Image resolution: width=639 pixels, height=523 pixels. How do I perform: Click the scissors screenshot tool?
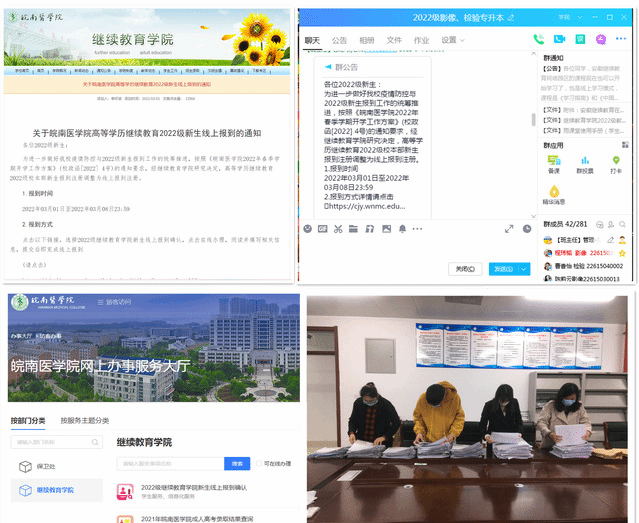(339, 229)
